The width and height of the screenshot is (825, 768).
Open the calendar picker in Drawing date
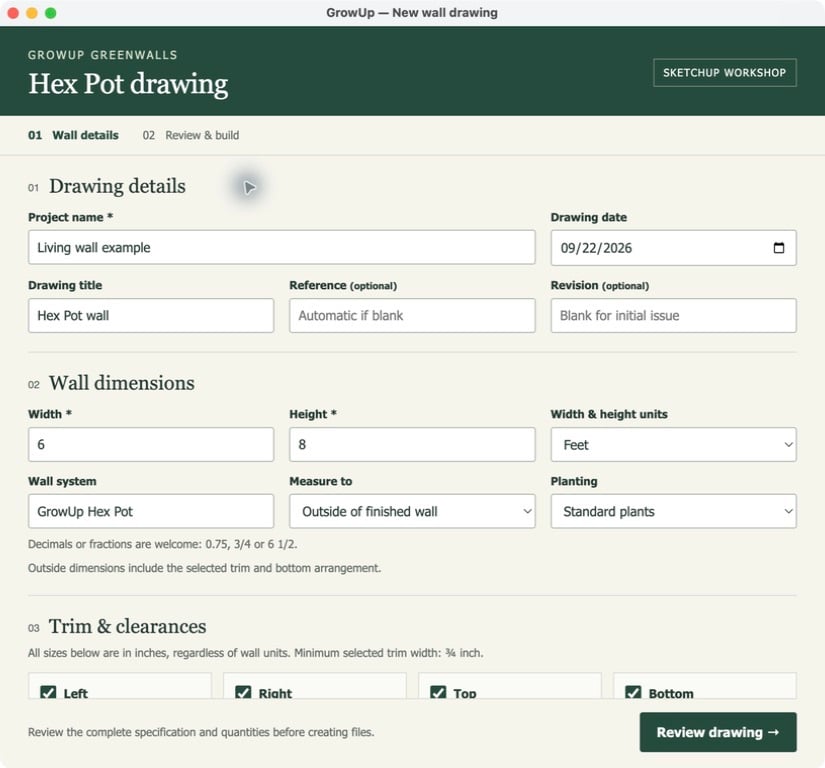[x=779, y=248]
